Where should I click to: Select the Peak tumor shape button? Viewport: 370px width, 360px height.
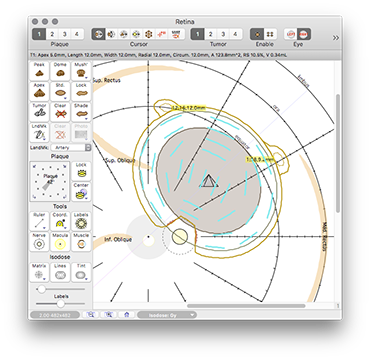coord(39,71)
